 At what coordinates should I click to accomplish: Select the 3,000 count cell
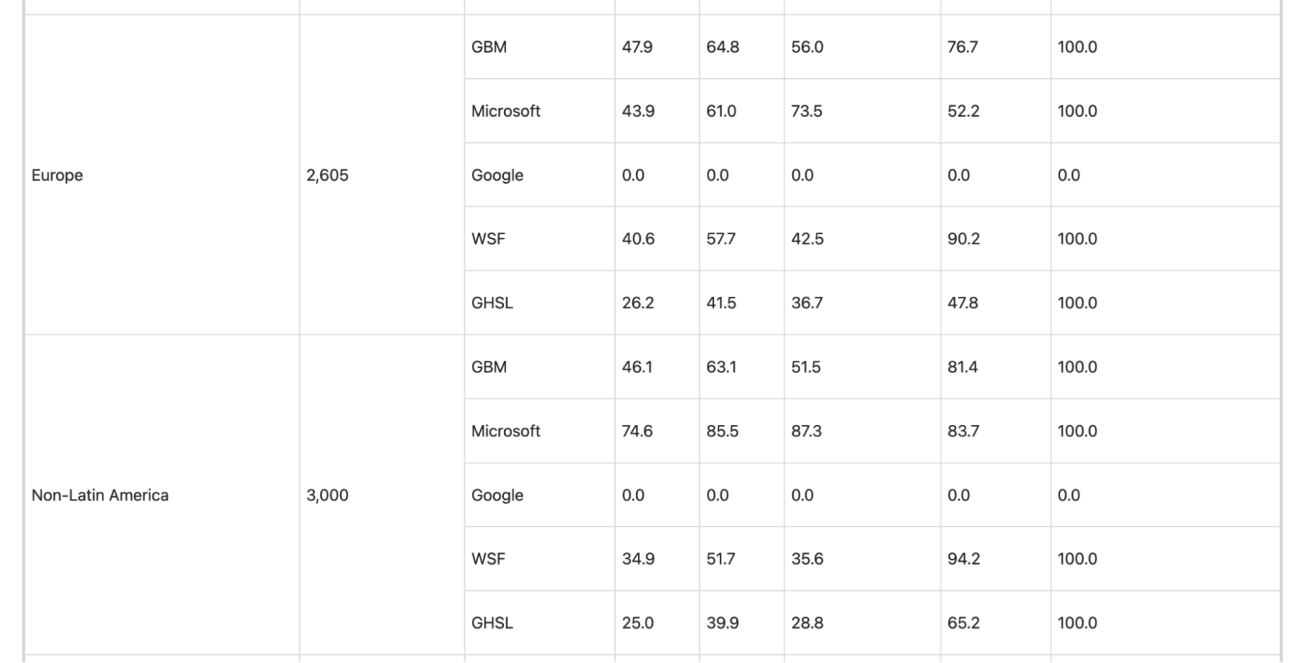(327, 495)
